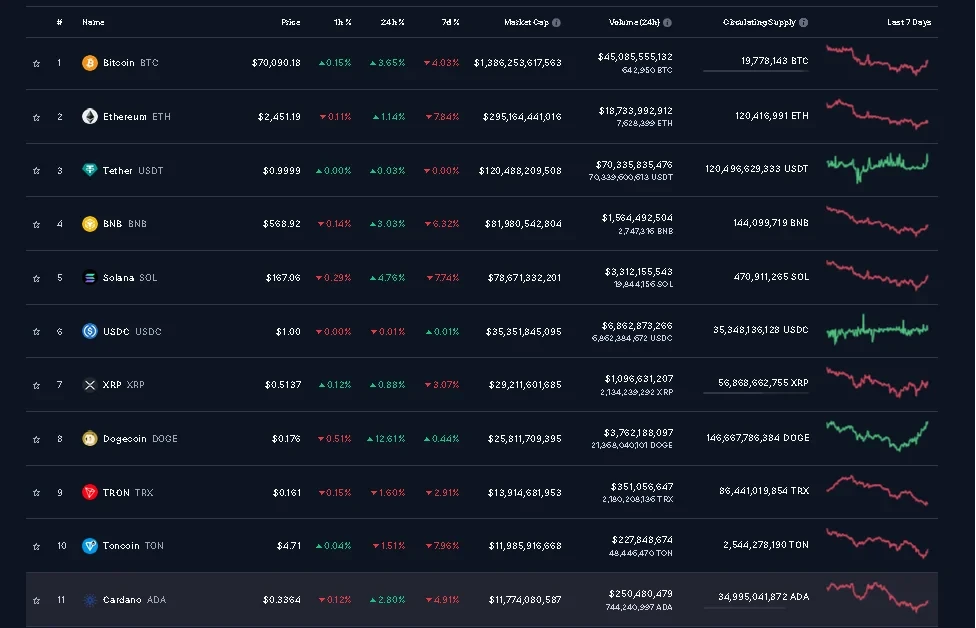The height and width of the screenshot is (628, 976).
Task: Star Cardano to add to watchlist
Action: pyautogui.click(x=36, y=600)
